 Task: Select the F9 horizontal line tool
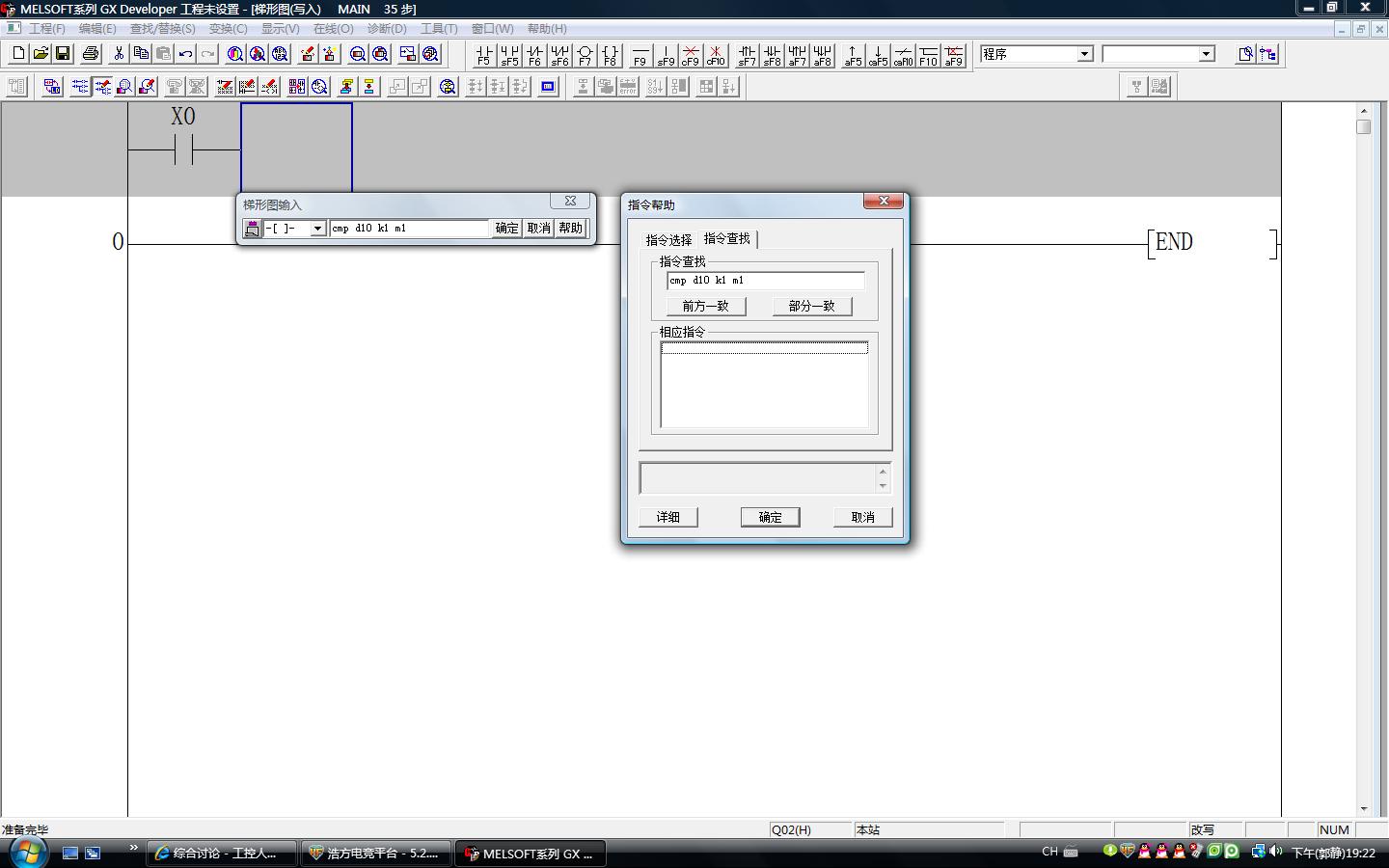click(x=640, y=55)
